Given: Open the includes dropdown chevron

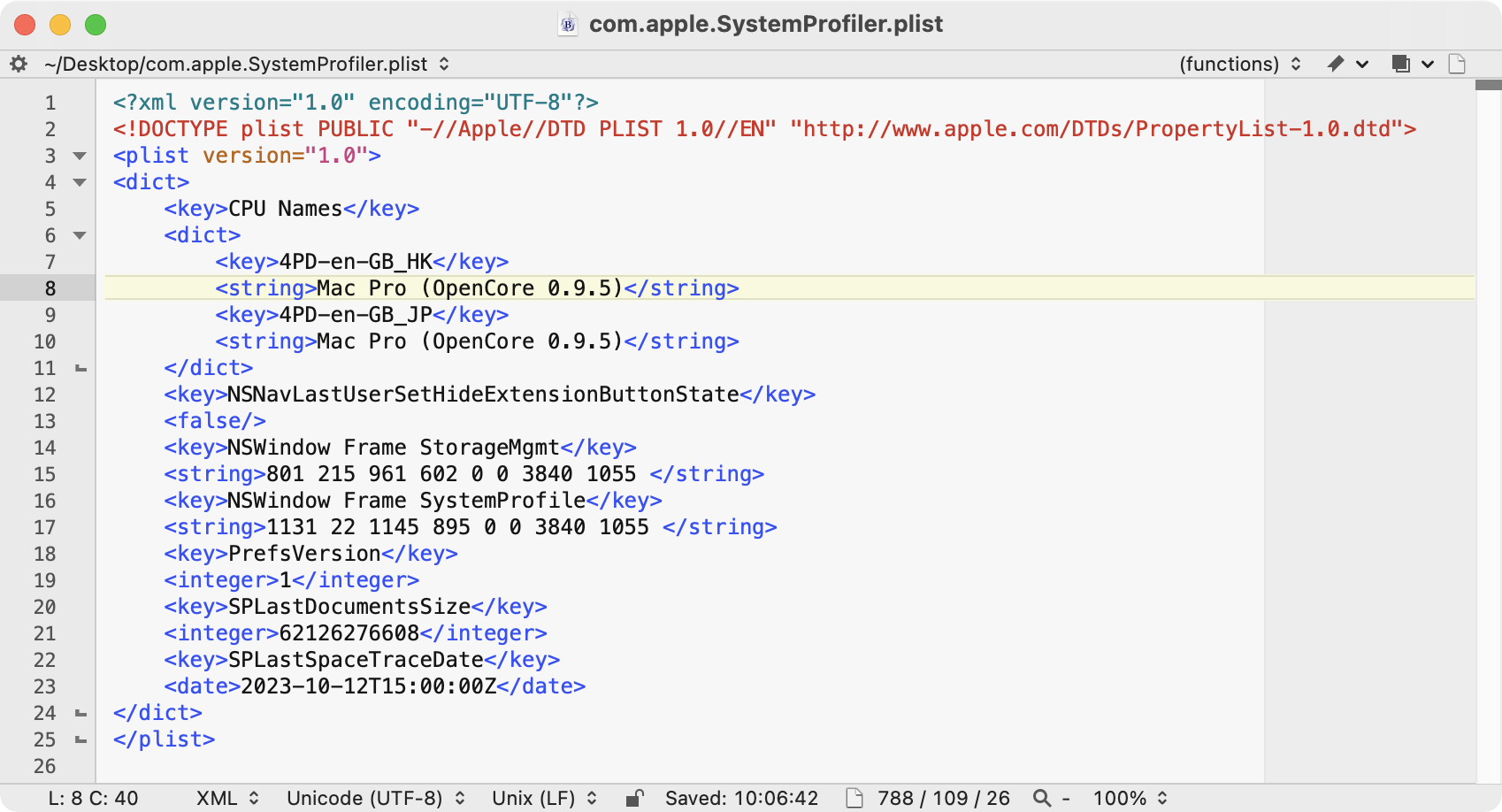Looking at the screenshot, I should [x=1428, y=64].
